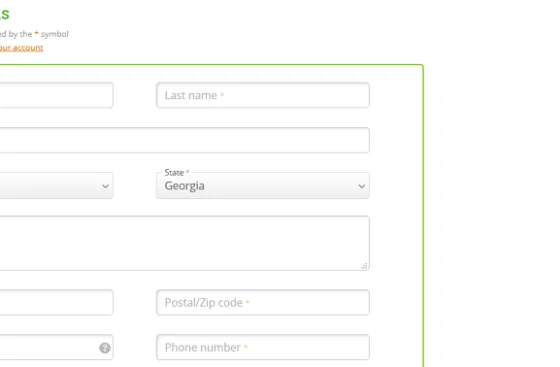Select the wide field below Last name

[185, 140]
